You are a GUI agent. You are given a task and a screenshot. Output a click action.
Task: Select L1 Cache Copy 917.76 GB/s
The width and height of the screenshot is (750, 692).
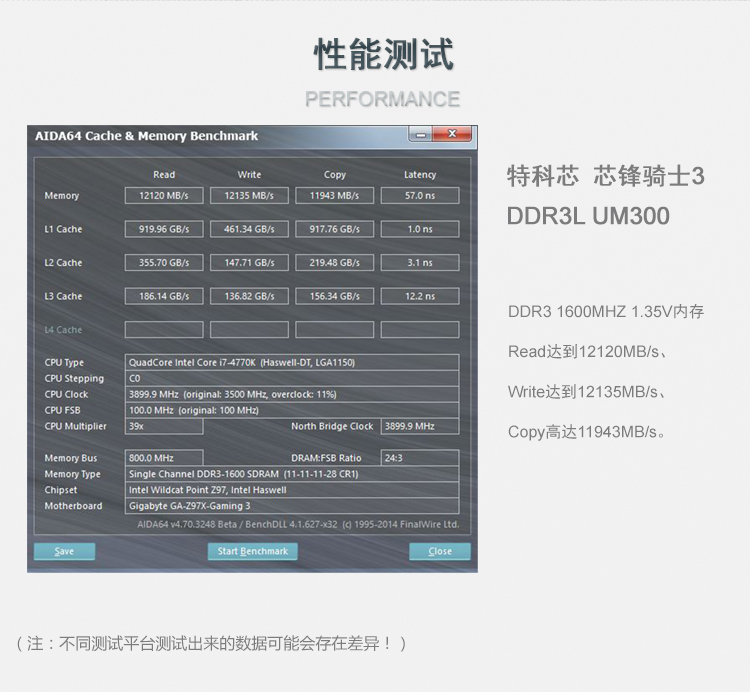click(x=334, y=229)
